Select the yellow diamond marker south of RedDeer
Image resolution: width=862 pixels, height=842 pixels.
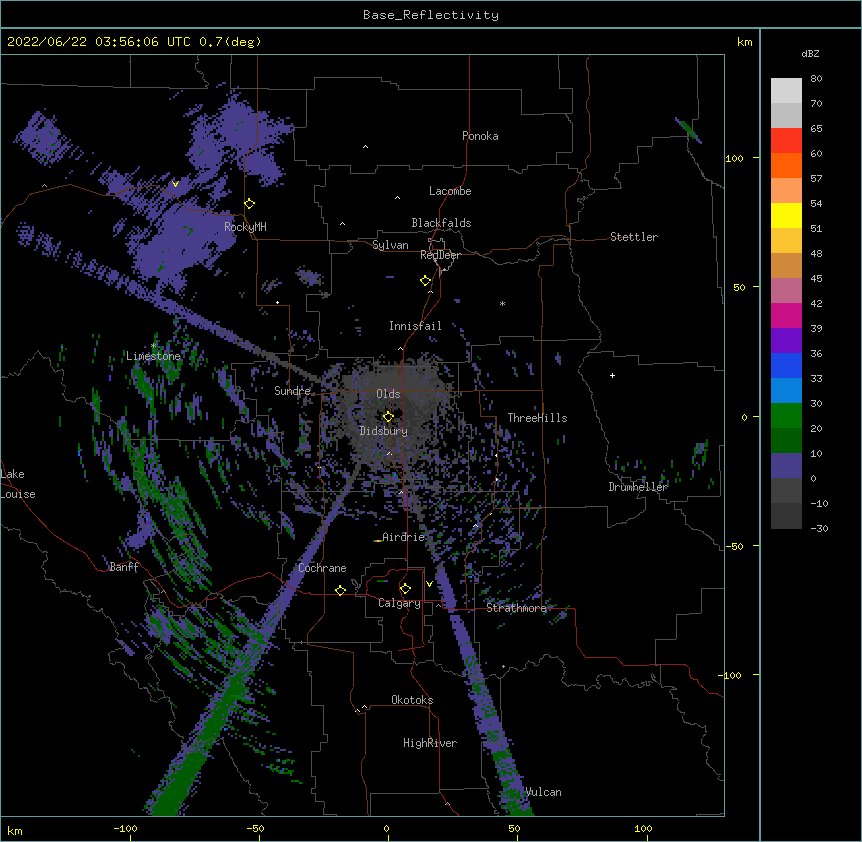[x=426, y=280]
